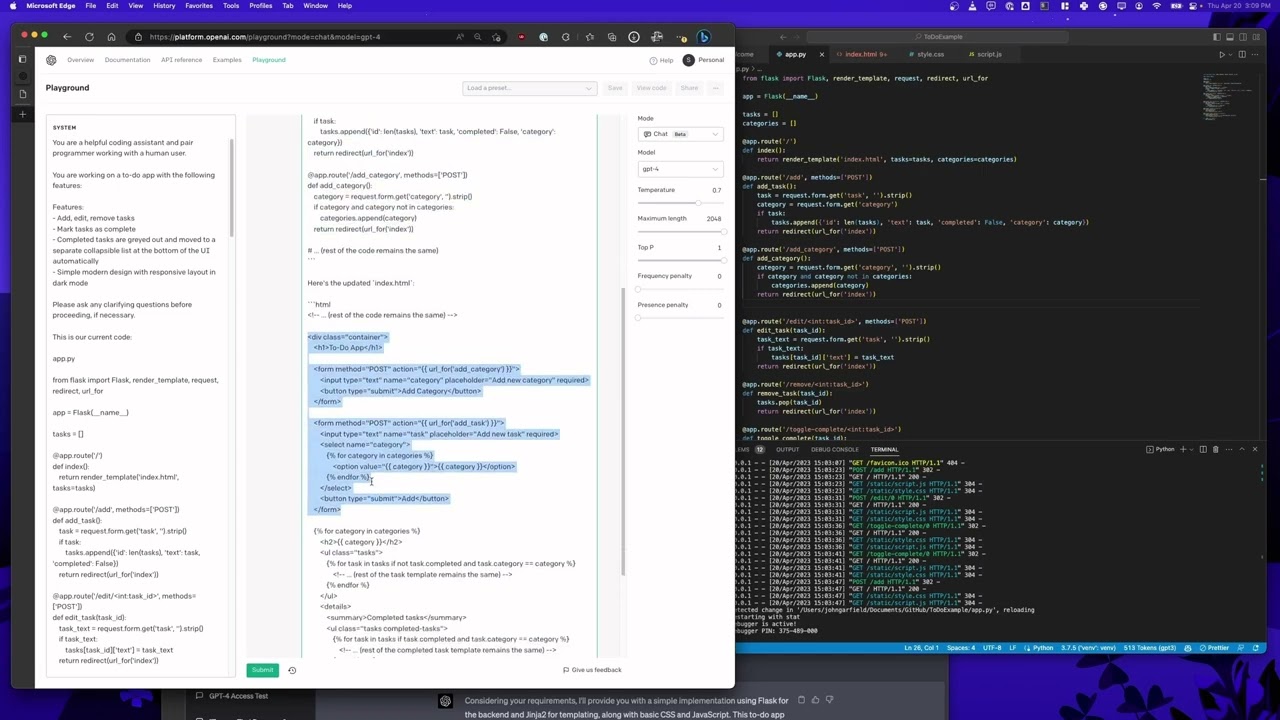Expand run options arrow next to play icon
Screen dimensions: 1280x720
(x=1230, y=54)
